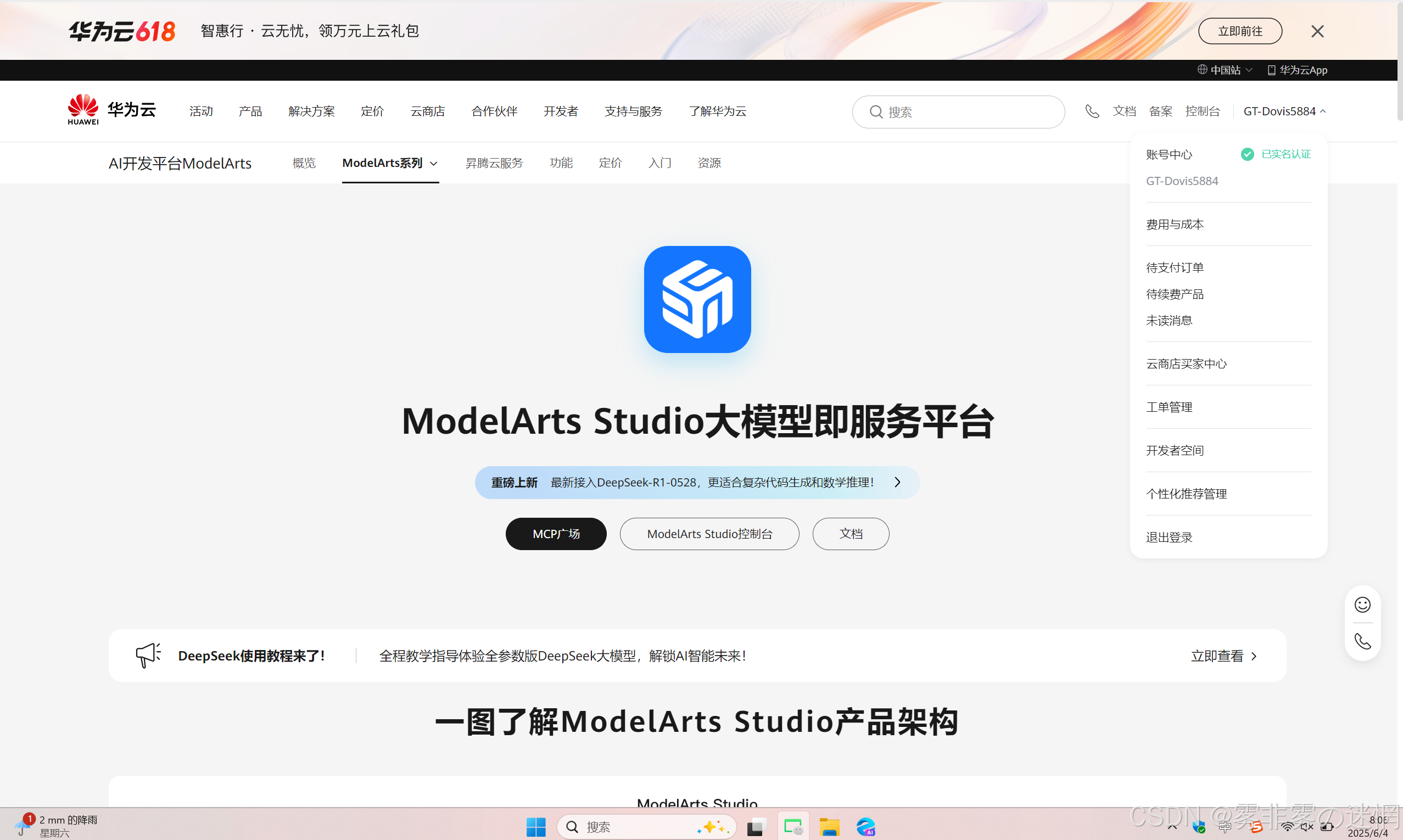Open 费用与成本 from account menu
The image size is (1403, 840).
1175,224
